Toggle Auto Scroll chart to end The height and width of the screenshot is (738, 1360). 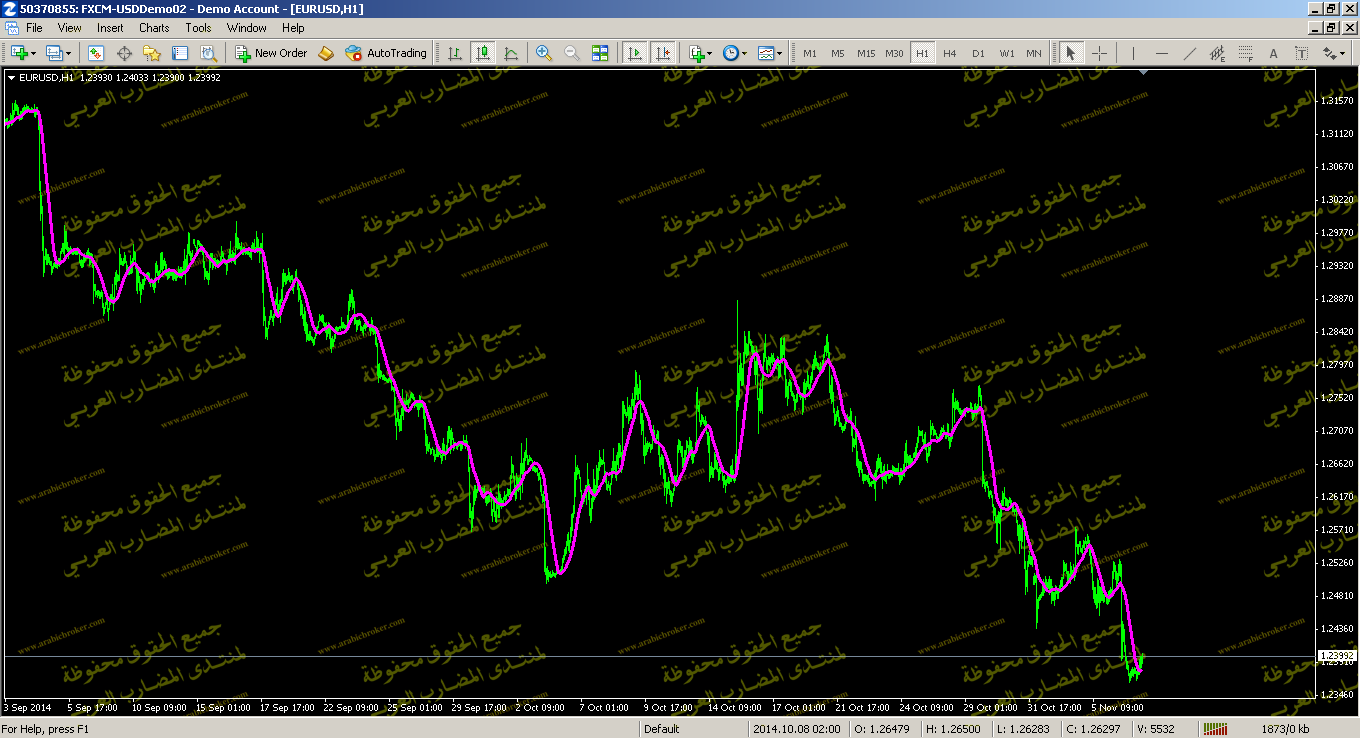pos(634,53)
